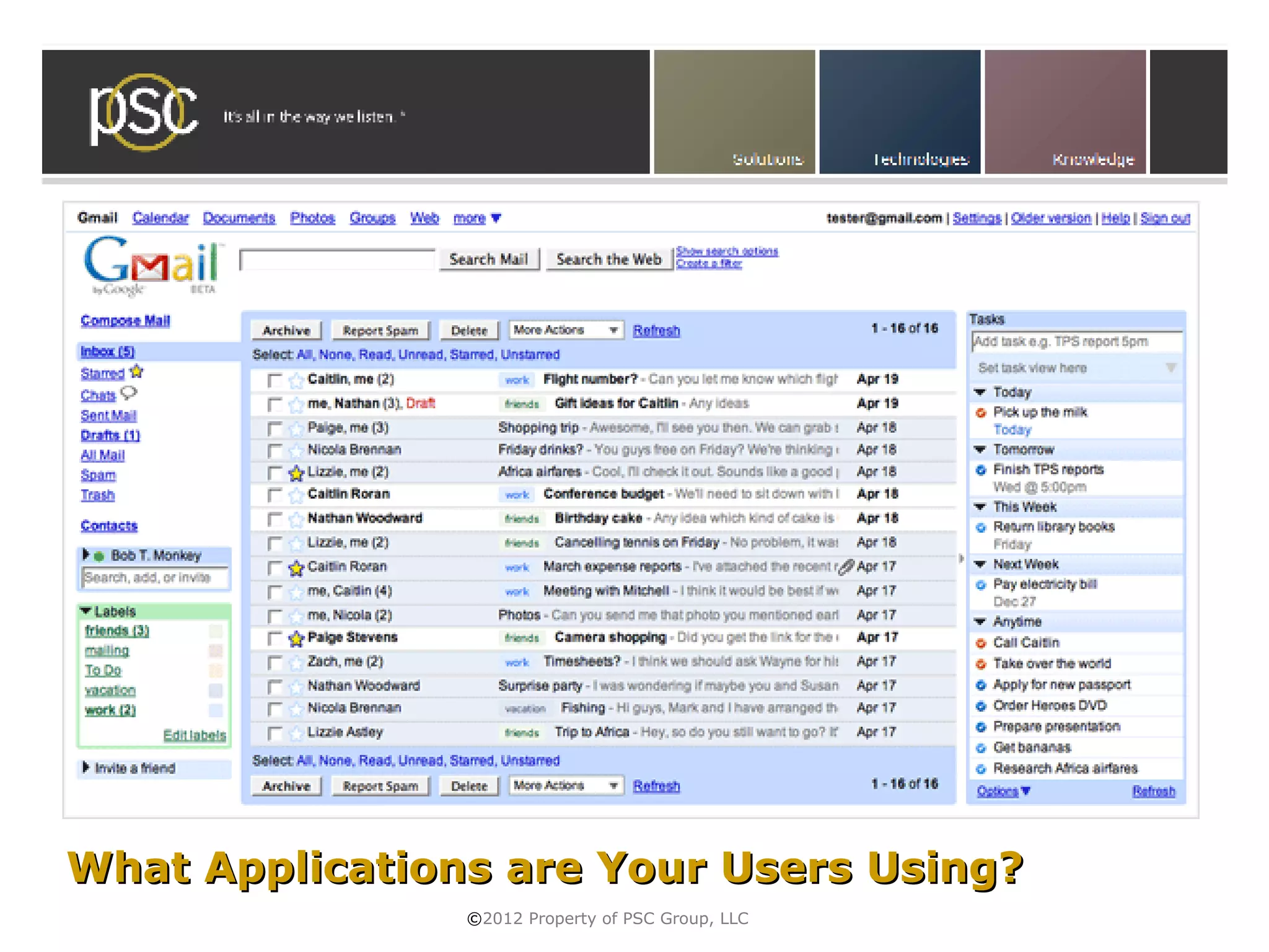Click the top Archive button

[286, 331]
